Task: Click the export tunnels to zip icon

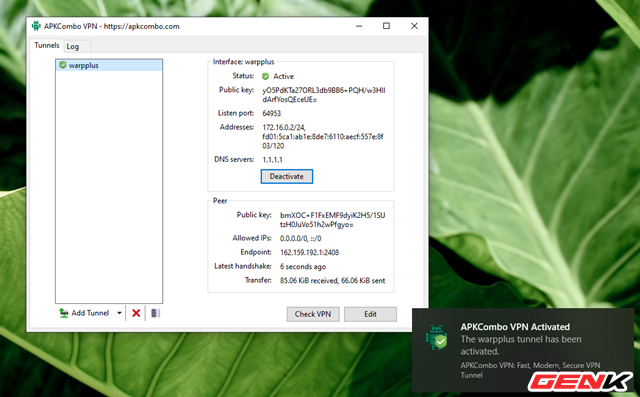Action: (155, 313)
